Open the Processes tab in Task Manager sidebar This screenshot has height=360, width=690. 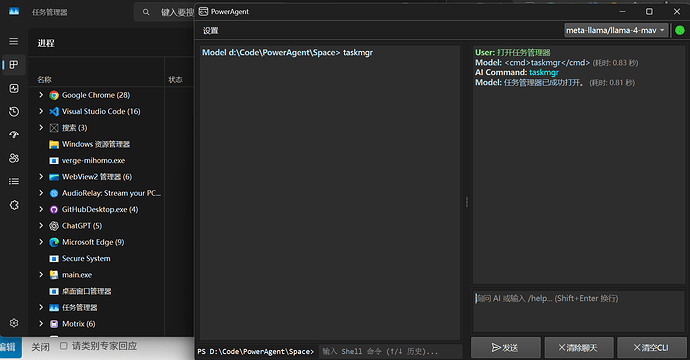coord(14,65)
